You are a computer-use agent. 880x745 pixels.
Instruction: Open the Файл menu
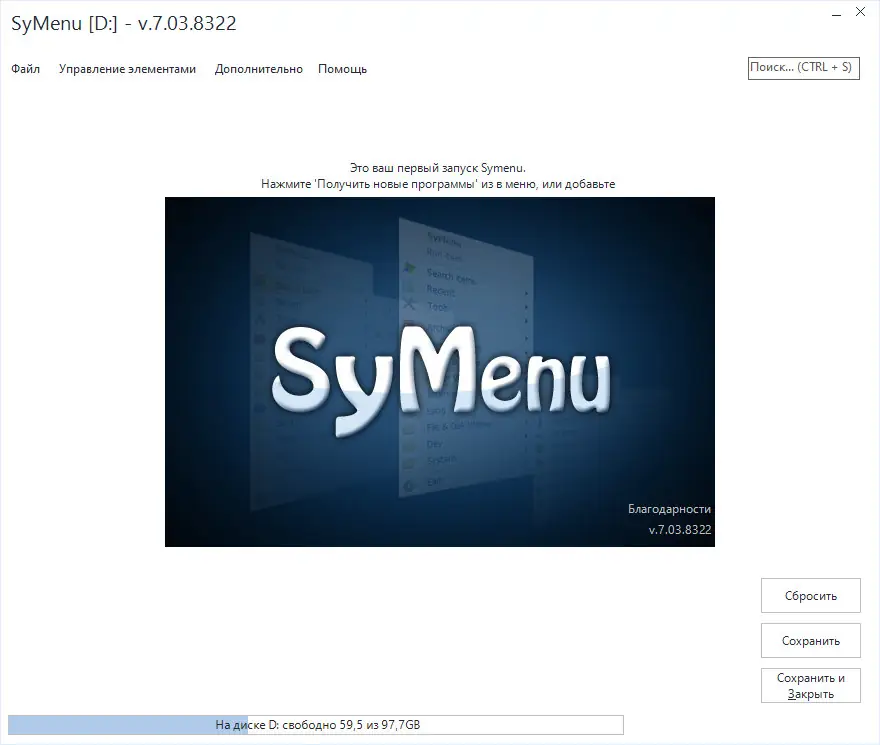click(x=25, y=69)
